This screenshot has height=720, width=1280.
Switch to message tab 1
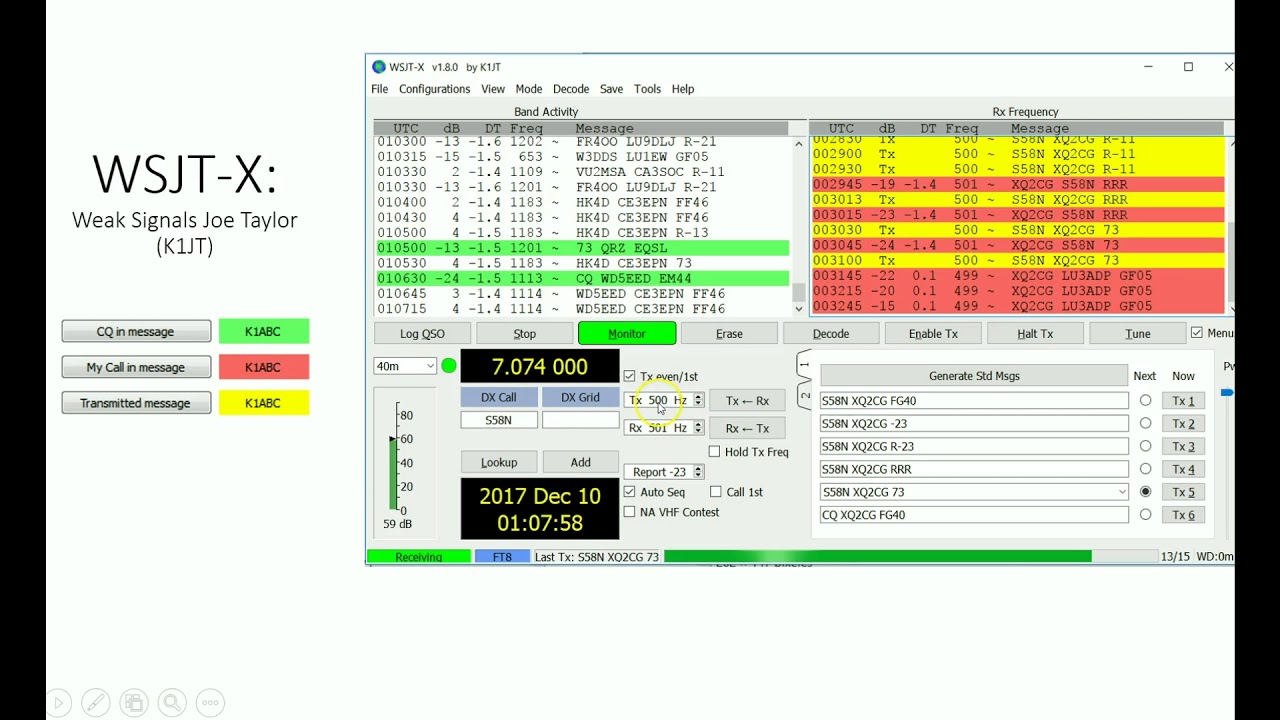pos(804,366)
